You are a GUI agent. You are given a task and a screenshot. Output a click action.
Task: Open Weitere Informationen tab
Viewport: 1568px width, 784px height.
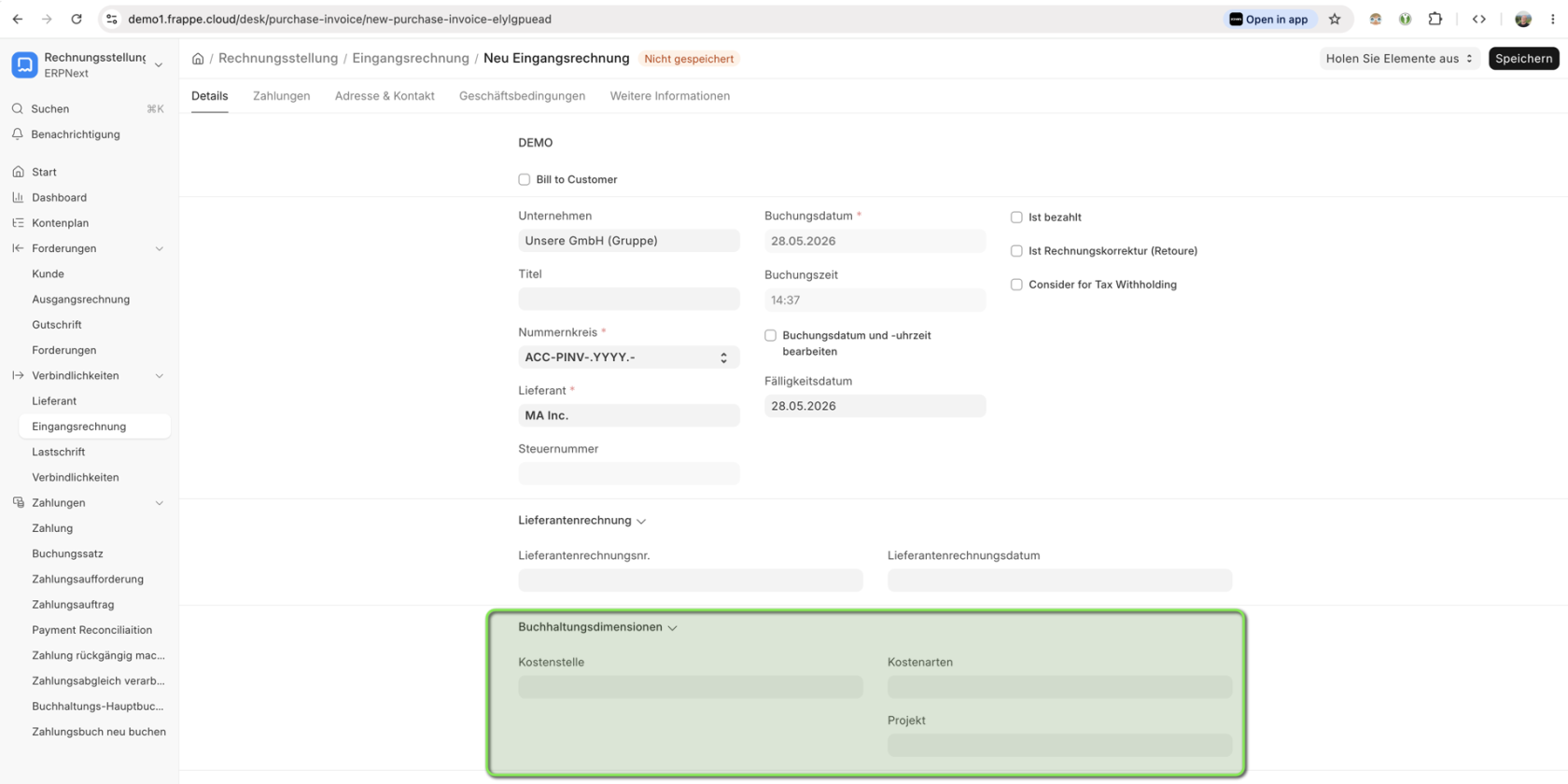[x=670, y=96]
